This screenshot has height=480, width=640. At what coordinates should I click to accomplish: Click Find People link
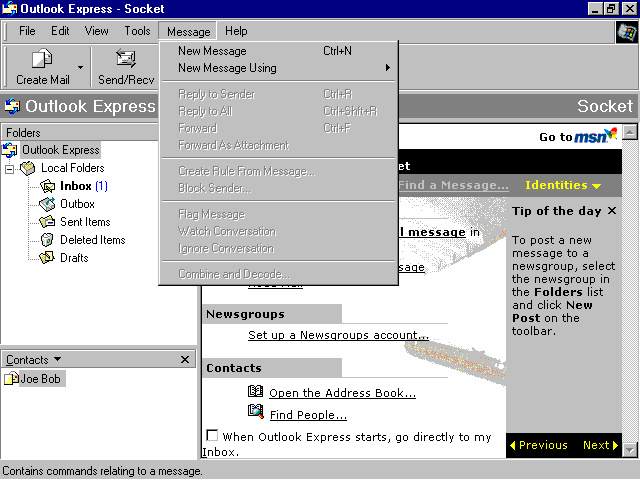click(x=308, y=415)
